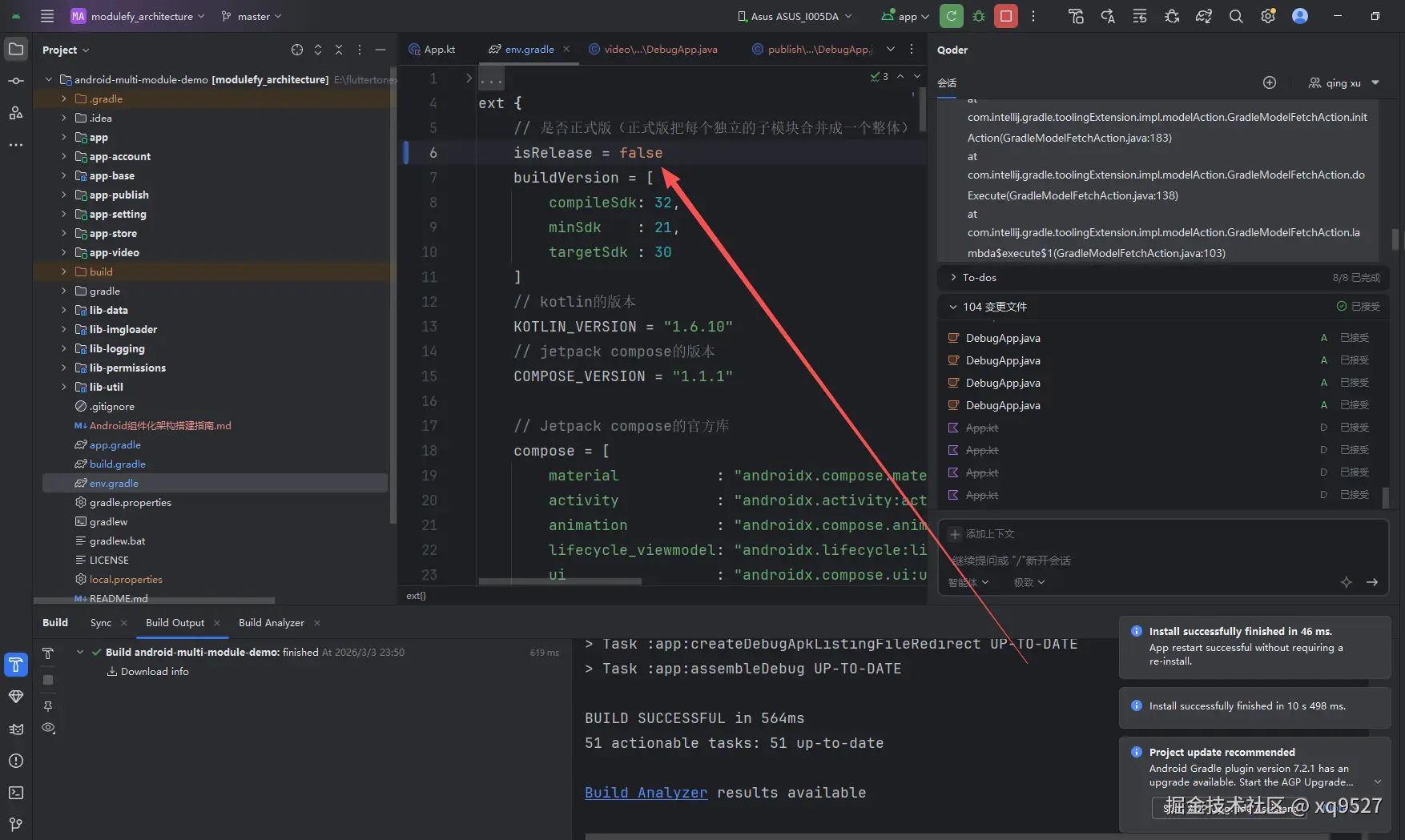Screen dimensions: 1405x840
Task: Open the Build Analyzer results link
Action: [x=646, y=793]
